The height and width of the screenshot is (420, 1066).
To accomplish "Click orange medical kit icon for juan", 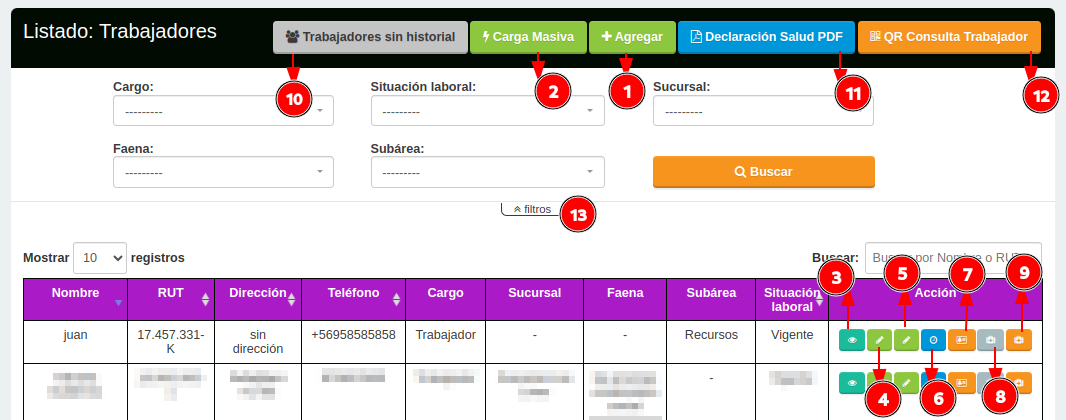I will (1019, 340).
